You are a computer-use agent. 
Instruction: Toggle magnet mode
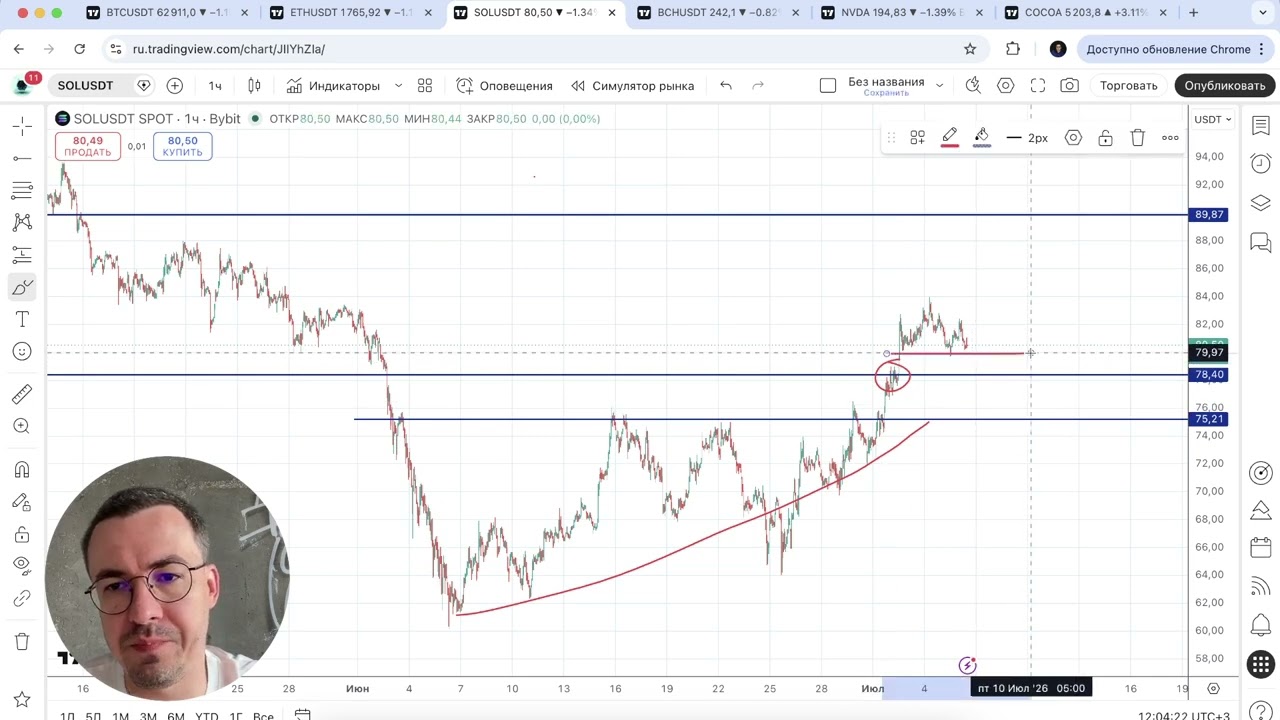[22, 469]
